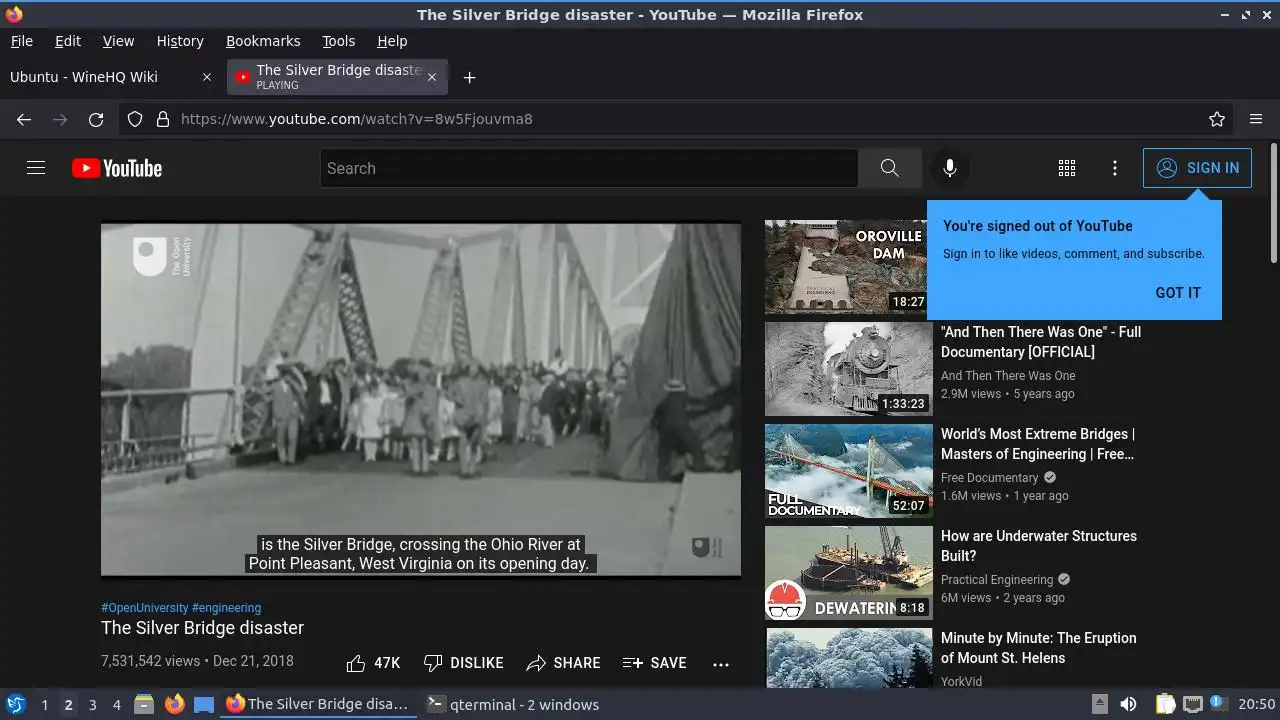The width and height of the screenshot is (1280, 720).
Task: Open the File menu
Action: (22, 41)
